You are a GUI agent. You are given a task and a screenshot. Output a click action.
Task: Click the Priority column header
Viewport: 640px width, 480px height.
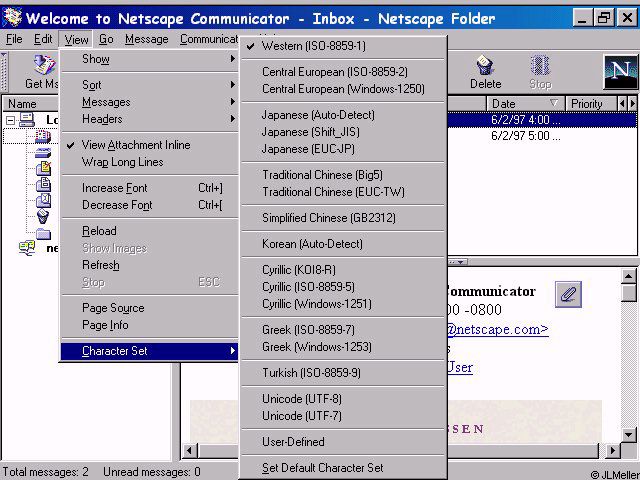pos(590,104)
